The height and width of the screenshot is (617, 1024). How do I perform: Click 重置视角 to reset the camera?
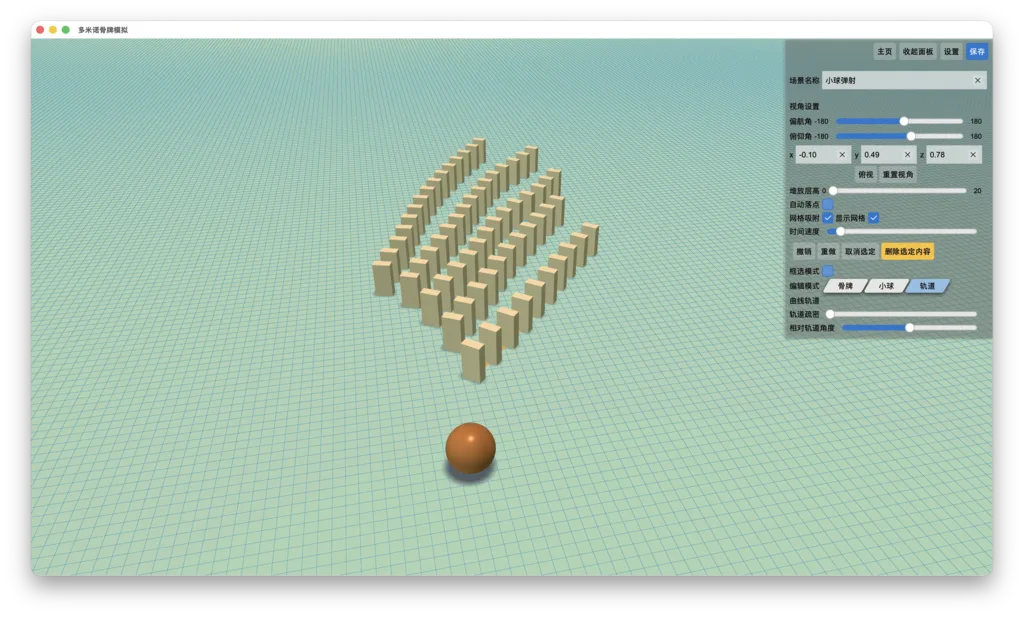(x=898, y=174)
